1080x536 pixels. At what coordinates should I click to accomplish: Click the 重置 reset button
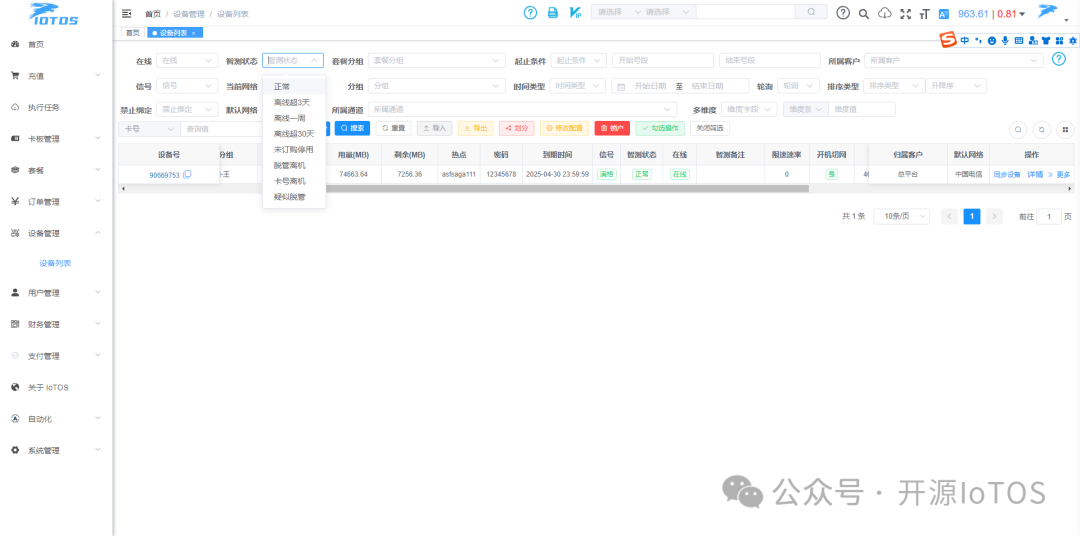tap(393, 128)
